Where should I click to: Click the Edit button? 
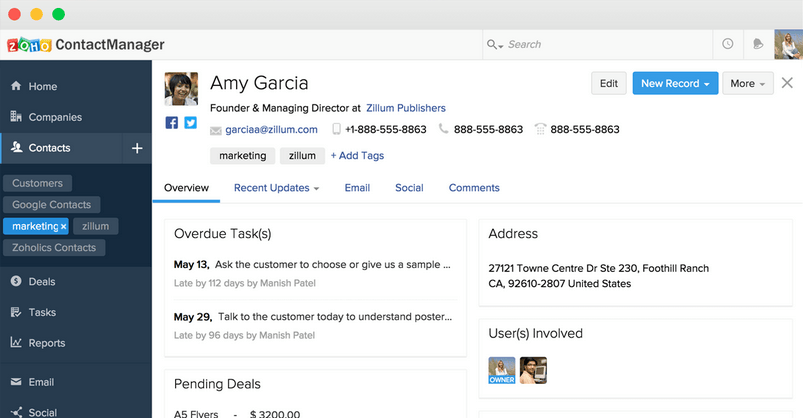[608, 84]
